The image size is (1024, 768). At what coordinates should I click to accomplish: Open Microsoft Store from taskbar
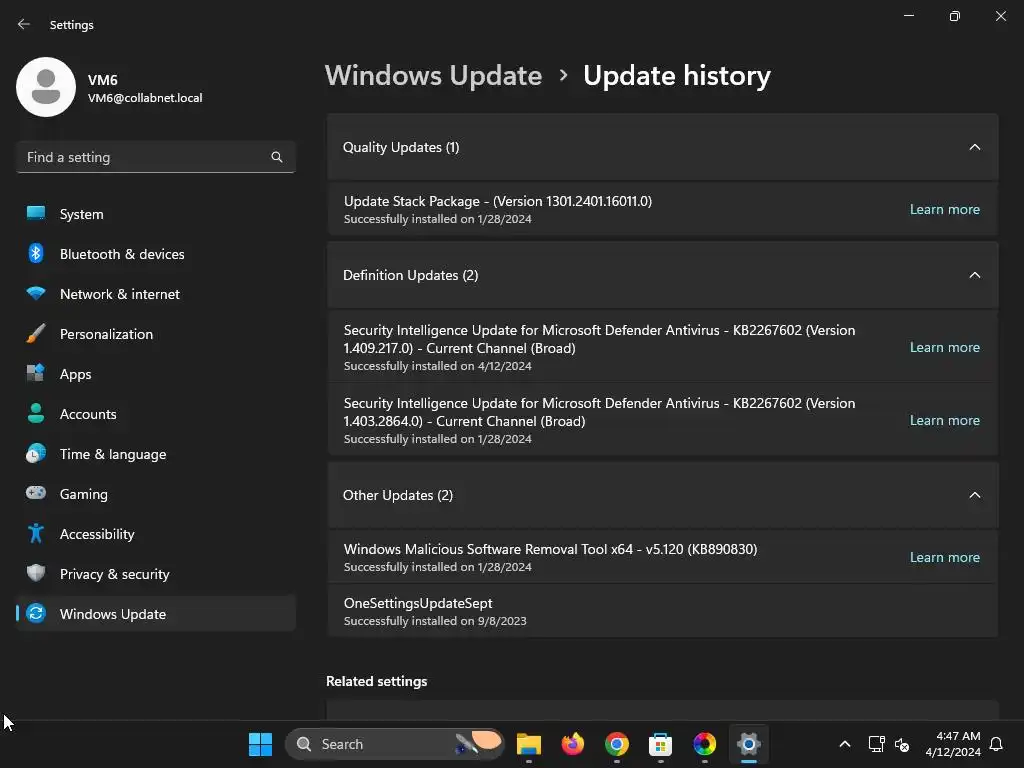pyautogui.click(x=660, y=744)
